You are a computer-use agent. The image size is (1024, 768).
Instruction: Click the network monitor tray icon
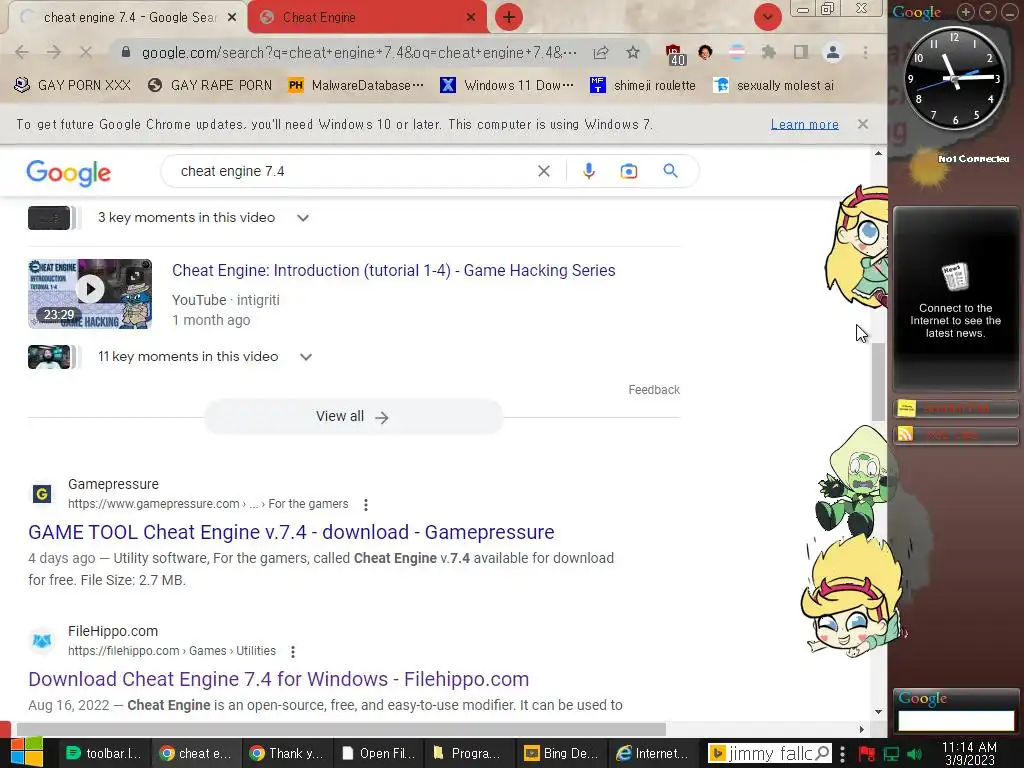891,754
